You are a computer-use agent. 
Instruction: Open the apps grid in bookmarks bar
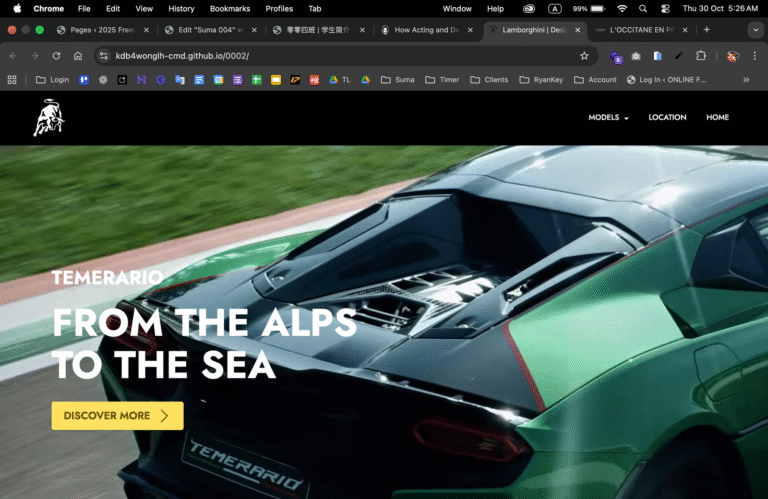pyautogui.click(x=14, y=79)
